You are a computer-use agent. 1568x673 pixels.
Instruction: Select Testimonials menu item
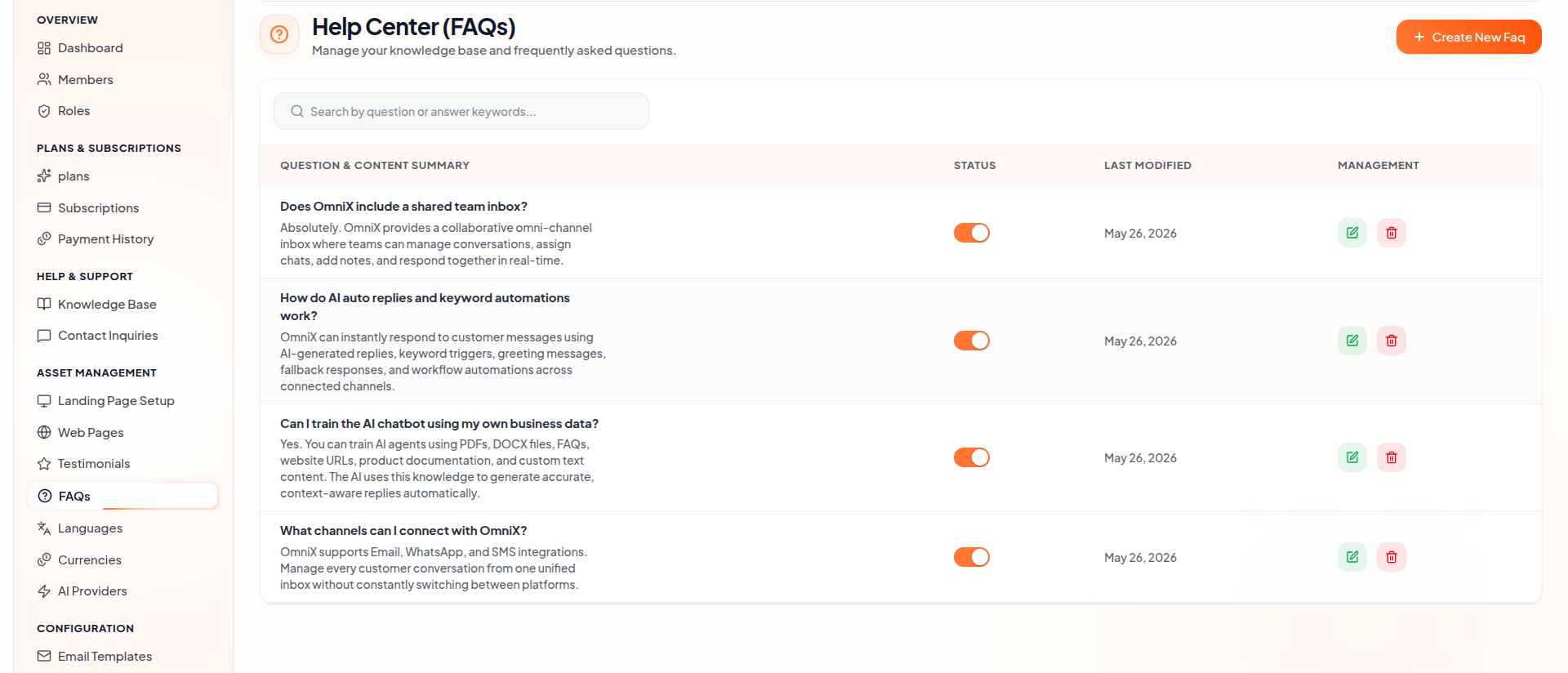(x=122, y=464)
